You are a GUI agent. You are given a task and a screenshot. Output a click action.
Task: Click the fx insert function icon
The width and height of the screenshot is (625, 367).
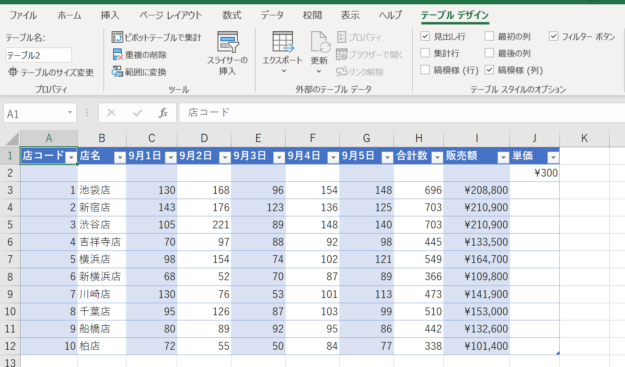pyautogui.click(x=163, y=113)
